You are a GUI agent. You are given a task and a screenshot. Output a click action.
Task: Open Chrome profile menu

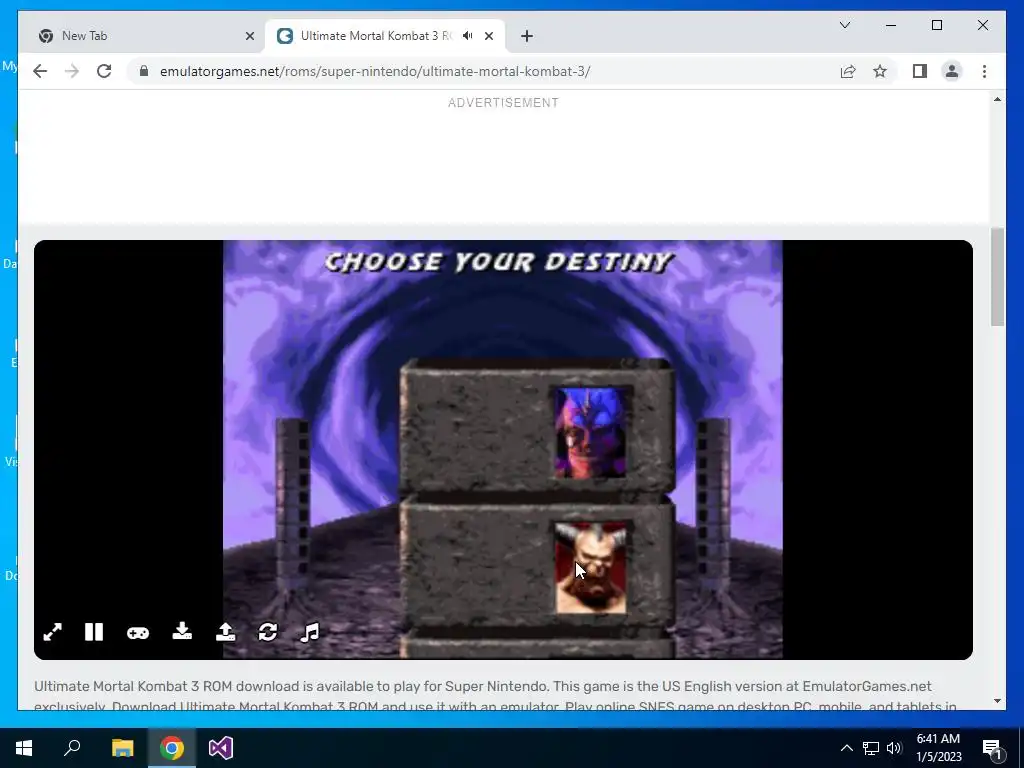pyautogui.click(x=952, y=71)
